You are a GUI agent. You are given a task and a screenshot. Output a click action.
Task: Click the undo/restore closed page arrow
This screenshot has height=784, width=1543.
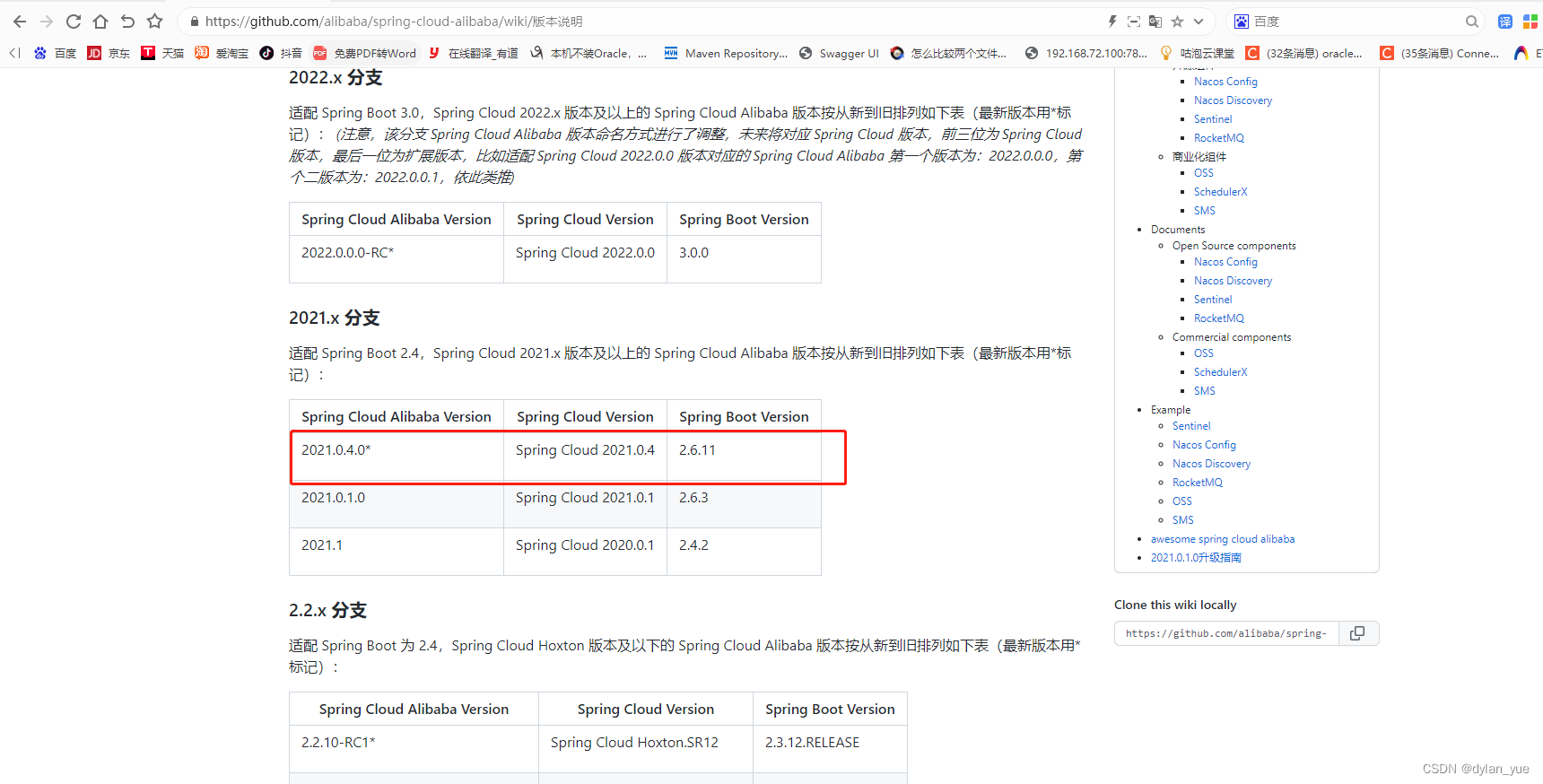tap(127, 22)
